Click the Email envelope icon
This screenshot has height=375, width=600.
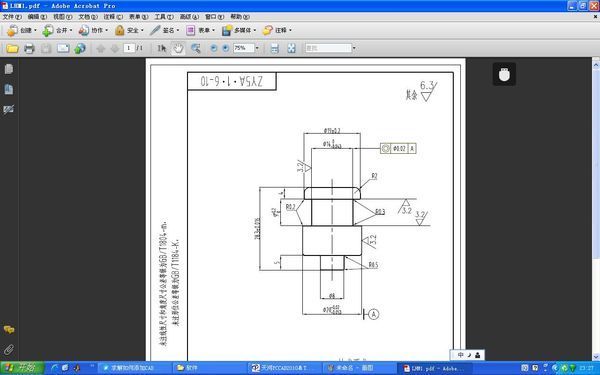pyautogui.click(x=63, y=48)
